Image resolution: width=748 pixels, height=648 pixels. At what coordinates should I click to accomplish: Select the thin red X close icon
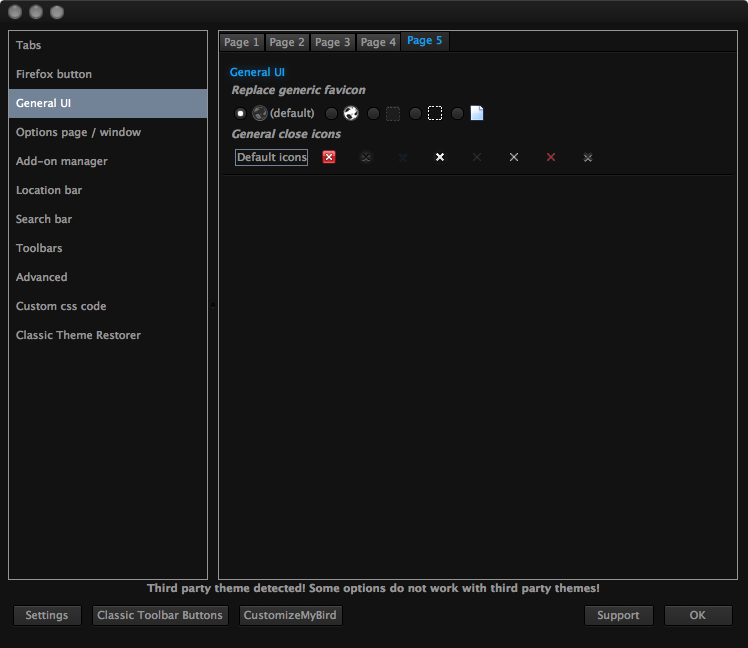pos(551,157)
